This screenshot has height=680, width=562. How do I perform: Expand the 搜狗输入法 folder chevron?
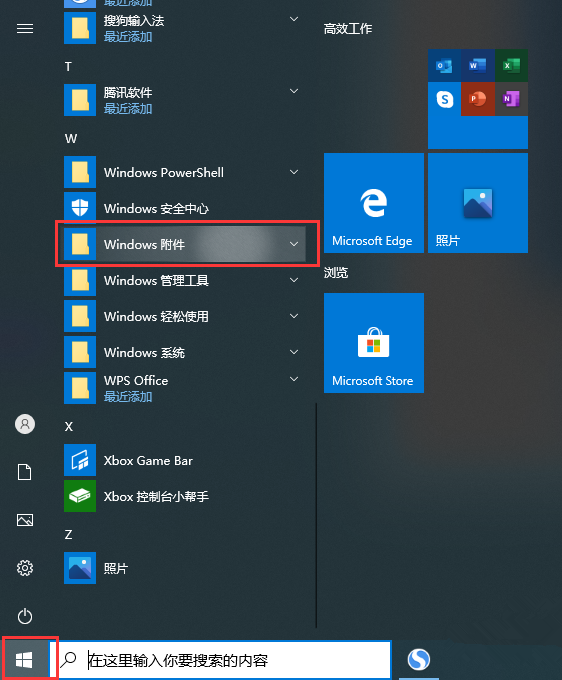click(294, 19)
